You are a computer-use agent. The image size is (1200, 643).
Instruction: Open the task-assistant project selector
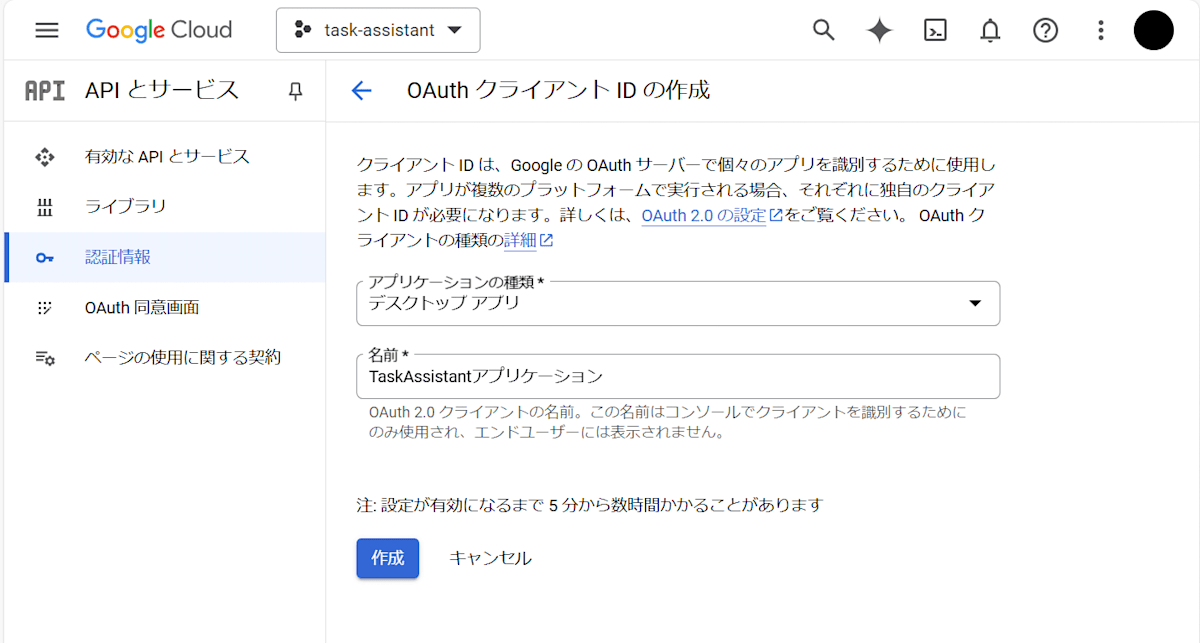(378, 30)
